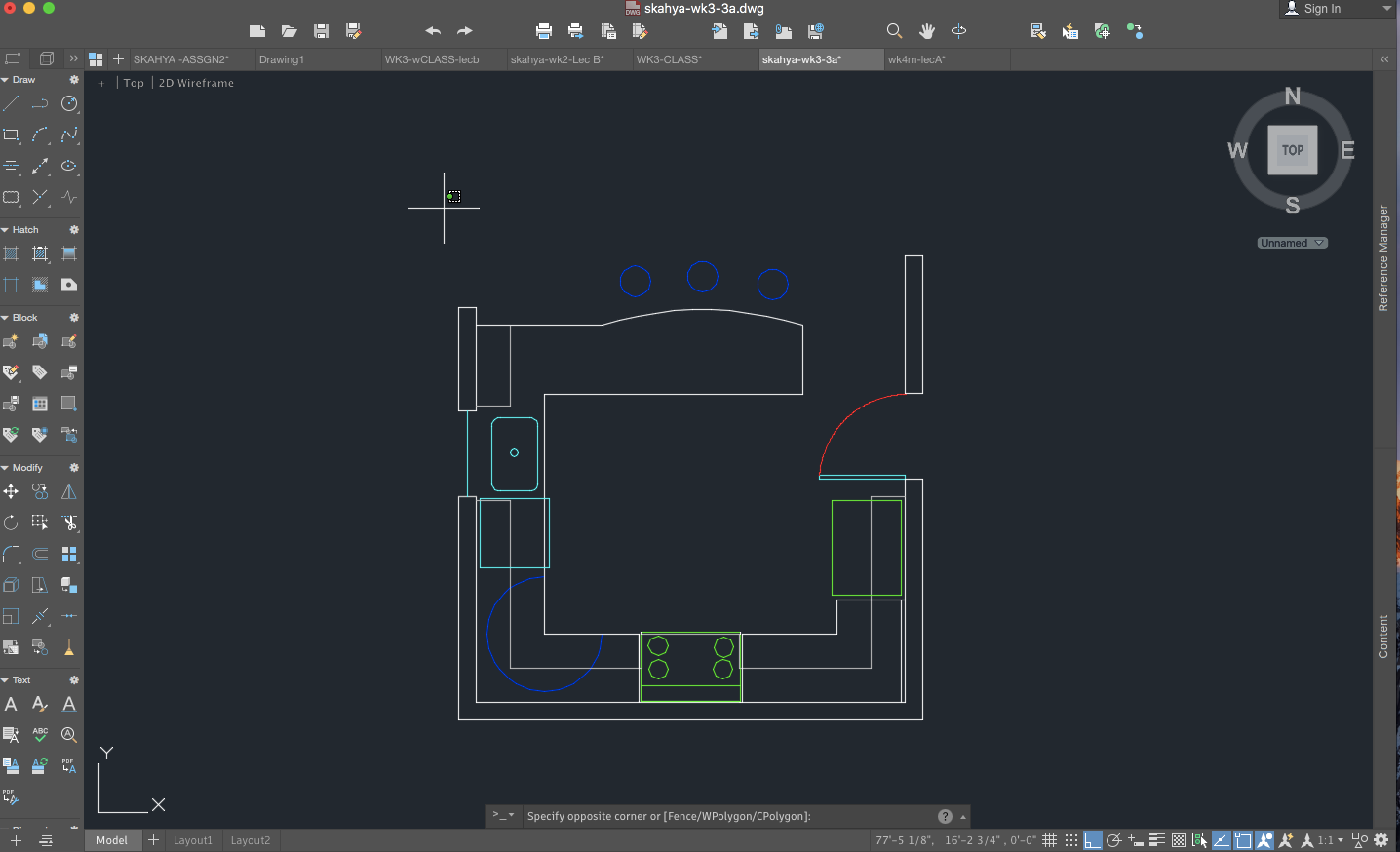
Task: Toggle polar tracking in status bar
Action: (1114, 840)
